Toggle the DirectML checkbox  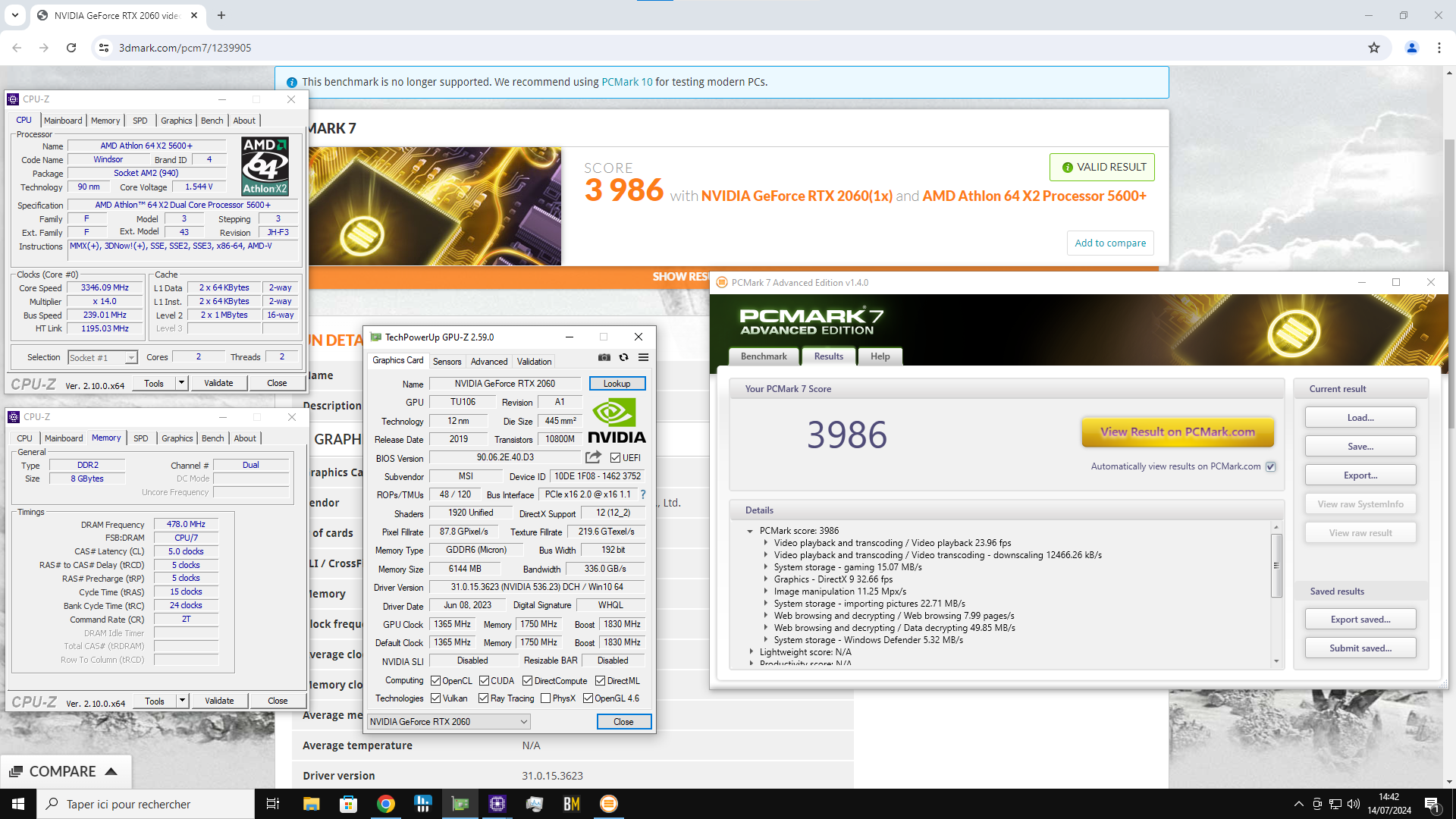pos(600,681)
